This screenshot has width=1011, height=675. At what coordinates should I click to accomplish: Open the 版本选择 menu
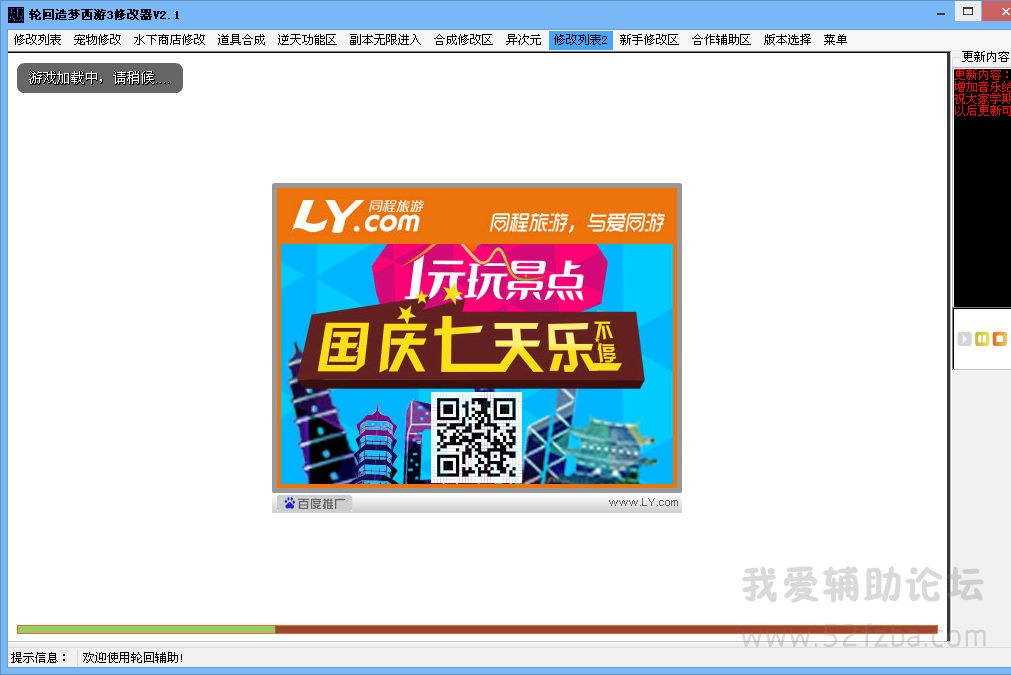coord(787,40)
